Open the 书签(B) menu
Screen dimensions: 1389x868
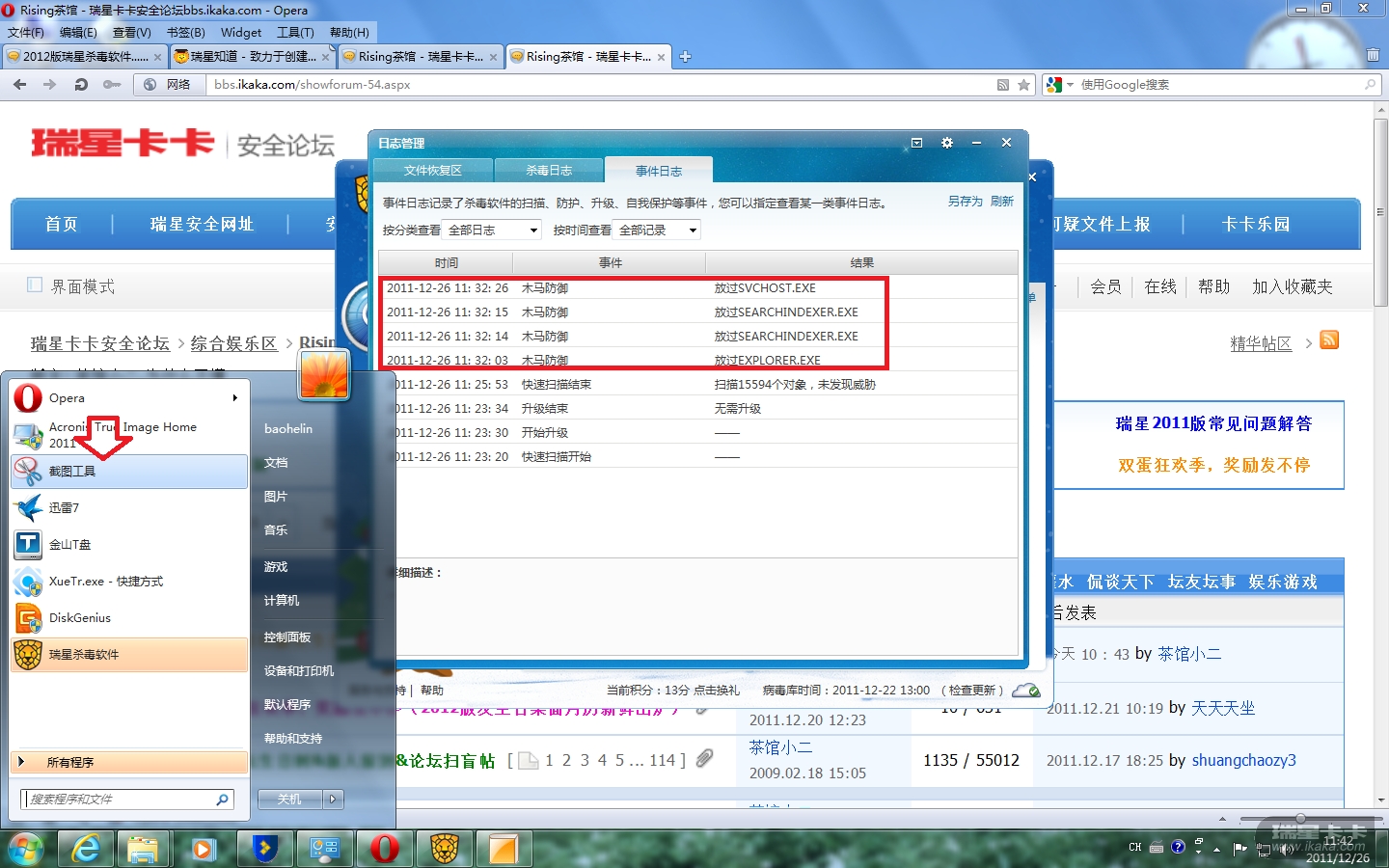point(186,33)
